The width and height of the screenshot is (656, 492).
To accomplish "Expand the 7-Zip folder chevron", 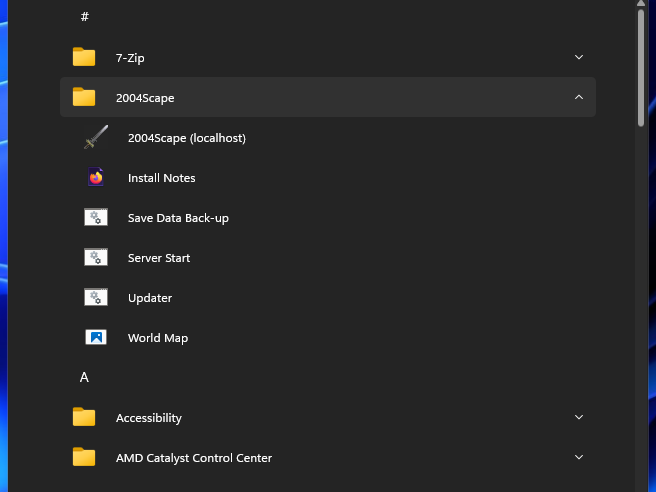I will pyautogui.click(x=579, y=58).
